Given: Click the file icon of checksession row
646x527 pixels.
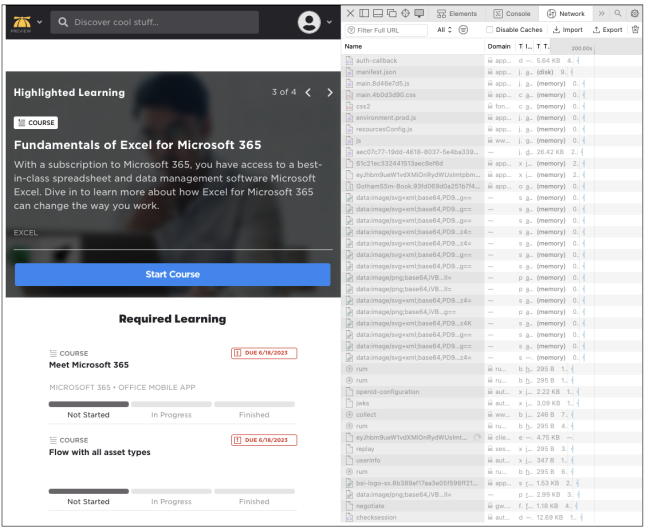Looking at the screenshot, I should click(x=349, y=517).
